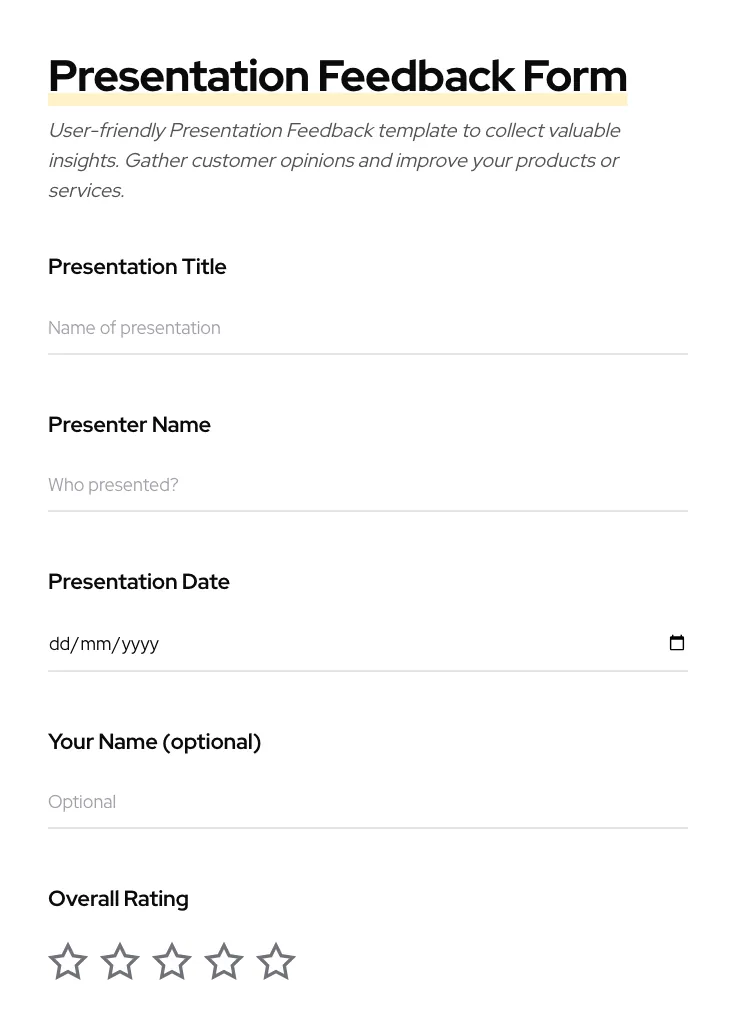This screenshot has width=736, height=1024.
Task: Click the 'Presenter Name' label
Action: (x=129, y=424)
